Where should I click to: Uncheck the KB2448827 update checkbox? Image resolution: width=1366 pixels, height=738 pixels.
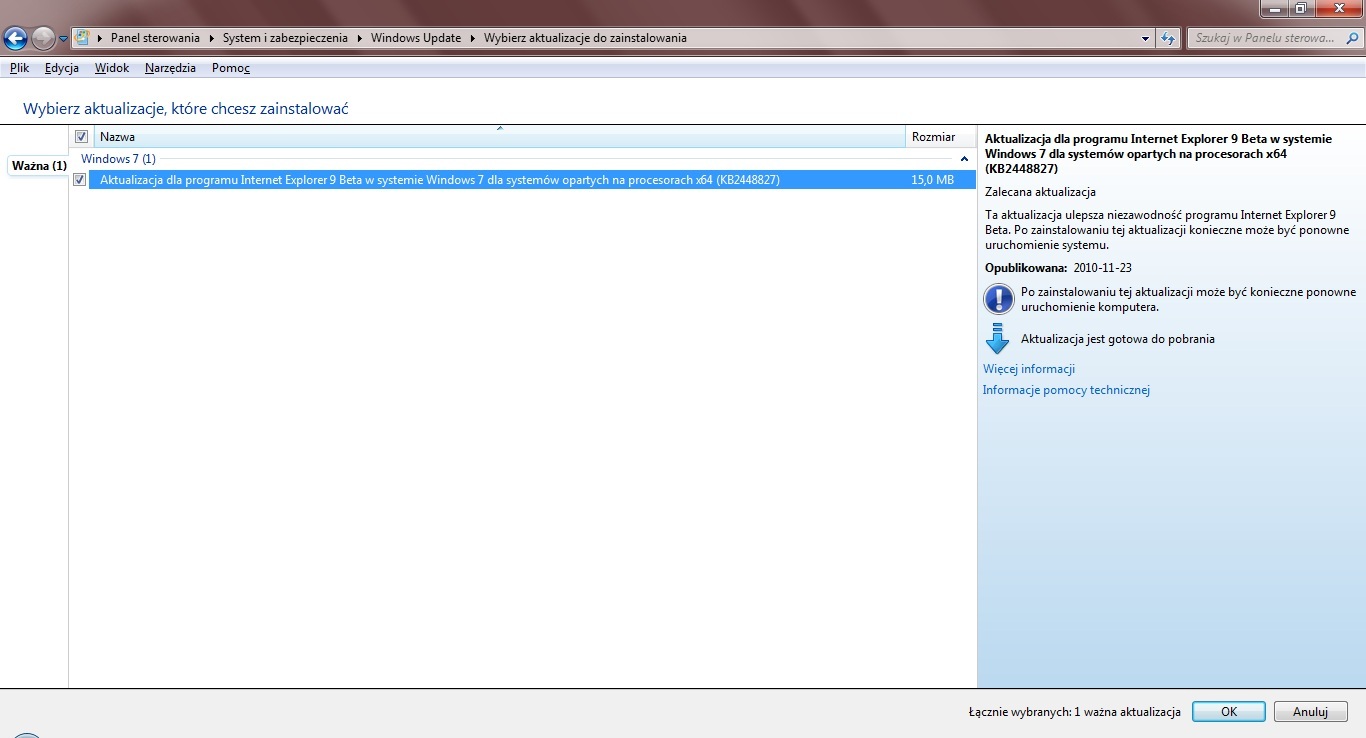80,180
